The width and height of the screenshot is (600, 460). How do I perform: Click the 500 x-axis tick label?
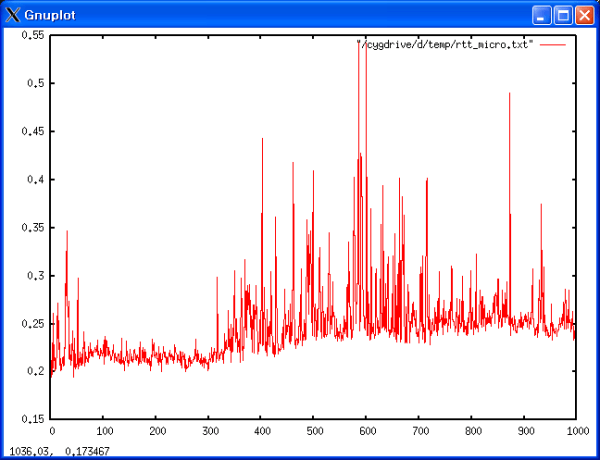coord(313,431)
